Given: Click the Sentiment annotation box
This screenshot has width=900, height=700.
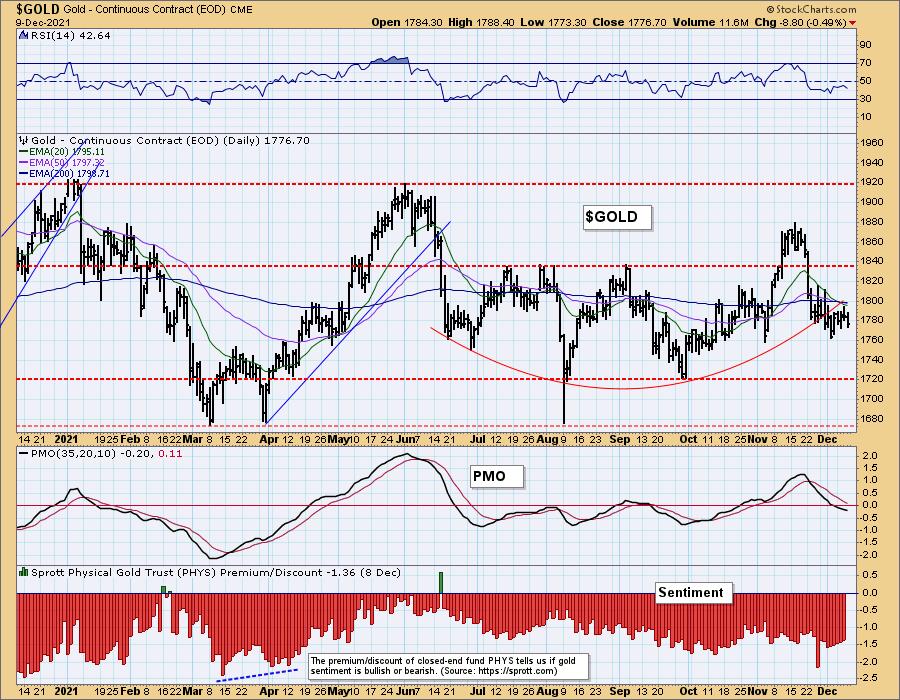Looking at the screenshot, I should 694,592.
